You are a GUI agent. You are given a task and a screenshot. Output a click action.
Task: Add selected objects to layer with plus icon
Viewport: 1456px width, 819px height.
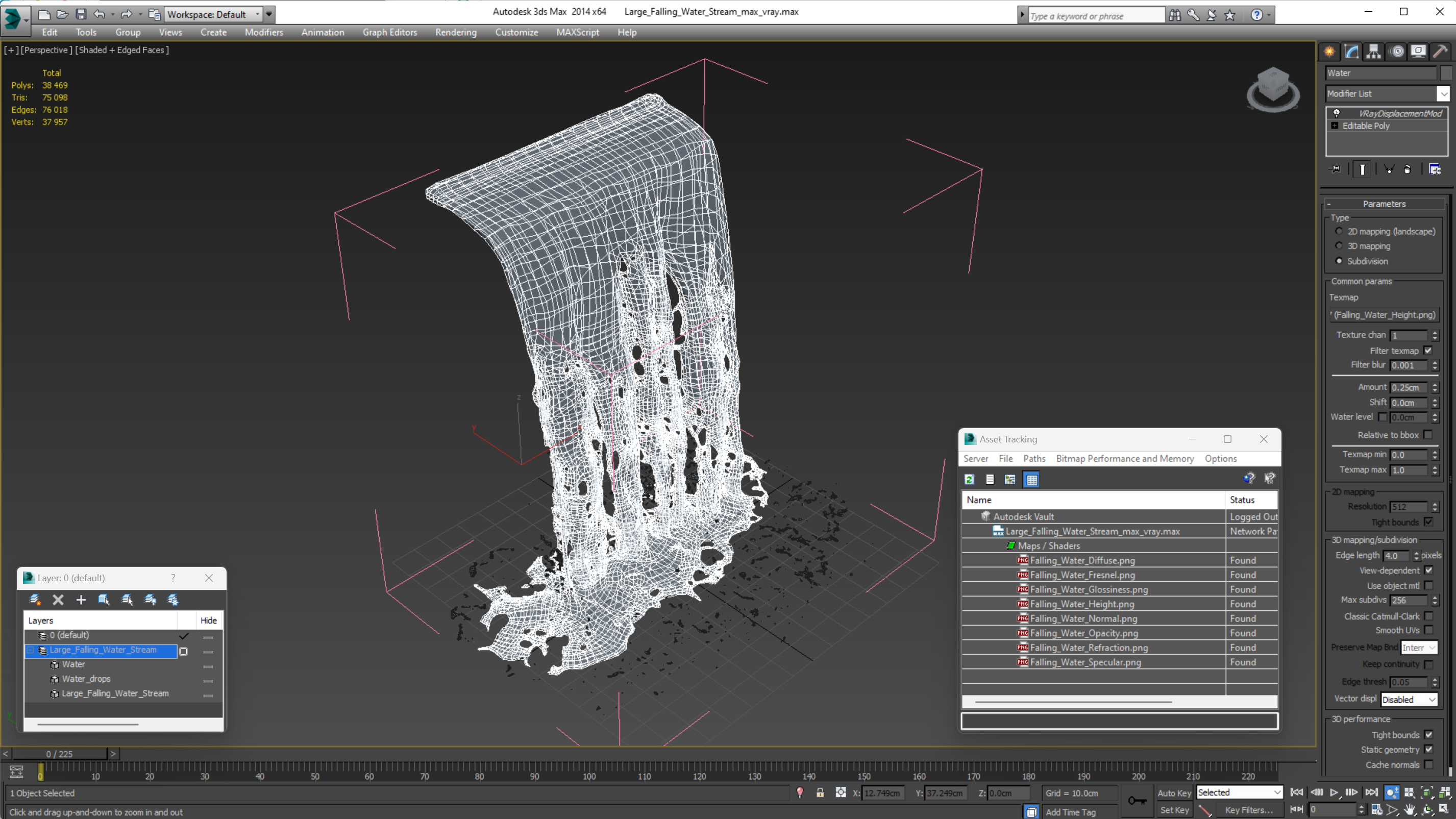click(x=81, y=600)
